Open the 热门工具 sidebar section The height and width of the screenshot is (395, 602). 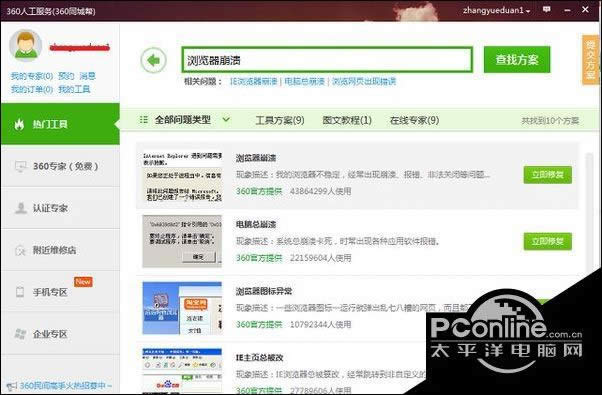[60, 124]
